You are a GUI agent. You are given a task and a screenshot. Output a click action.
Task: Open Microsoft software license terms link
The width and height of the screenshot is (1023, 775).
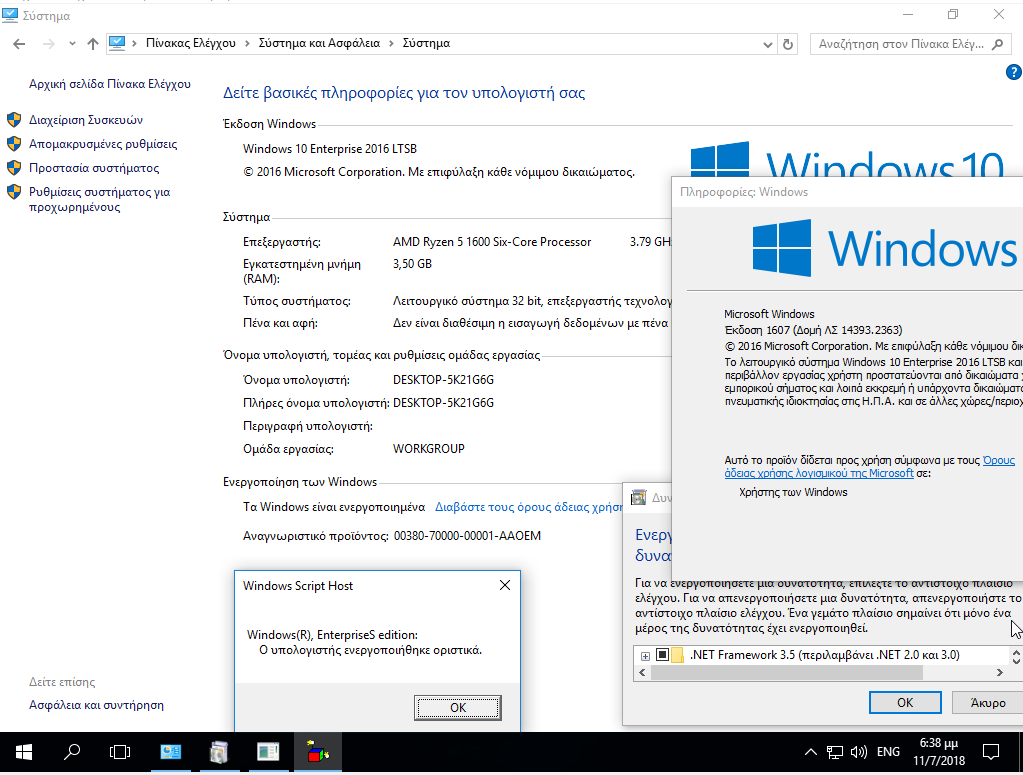pos(870,466)
